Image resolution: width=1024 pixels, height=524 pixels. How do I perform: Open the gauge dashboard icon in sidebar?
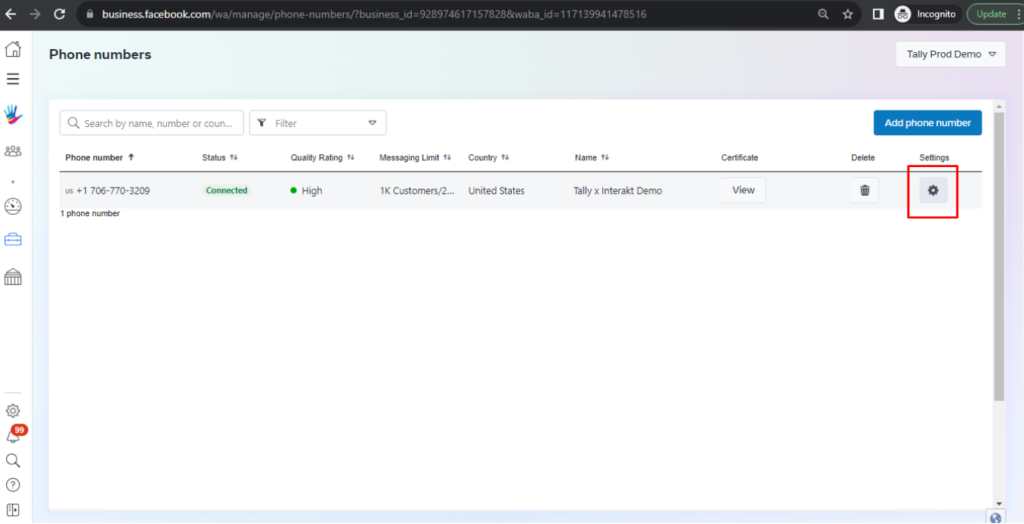coord(13,207)
